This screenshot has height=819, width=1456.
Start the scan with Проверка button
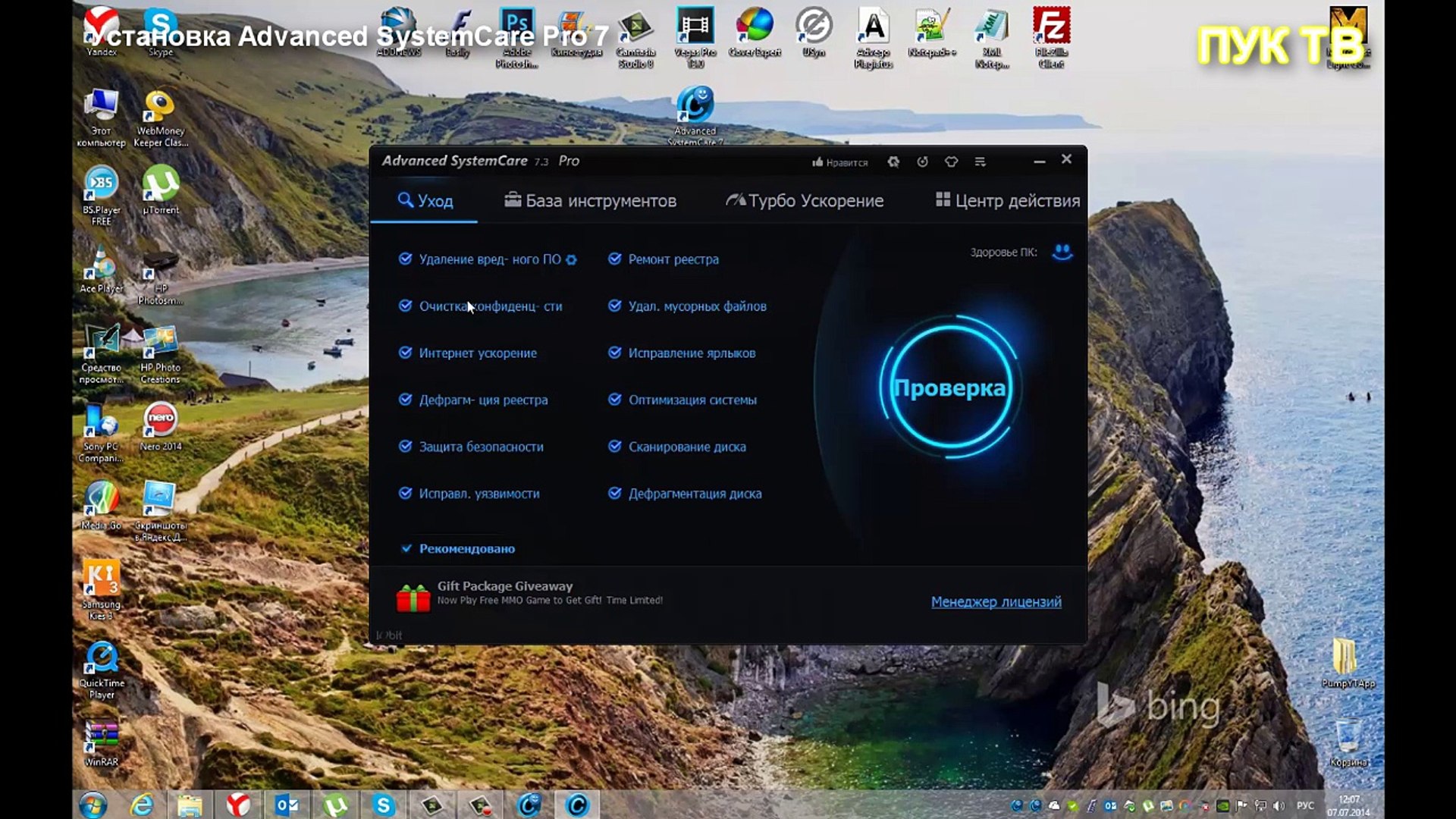point(949,388)
